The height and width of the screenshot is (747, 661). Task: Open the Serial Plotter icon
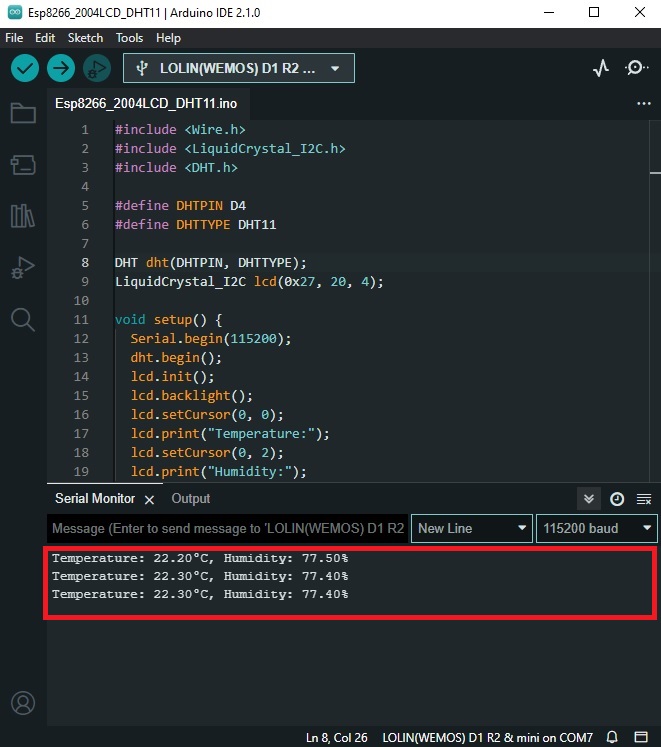pyautogui.click(x=601, y=68)
